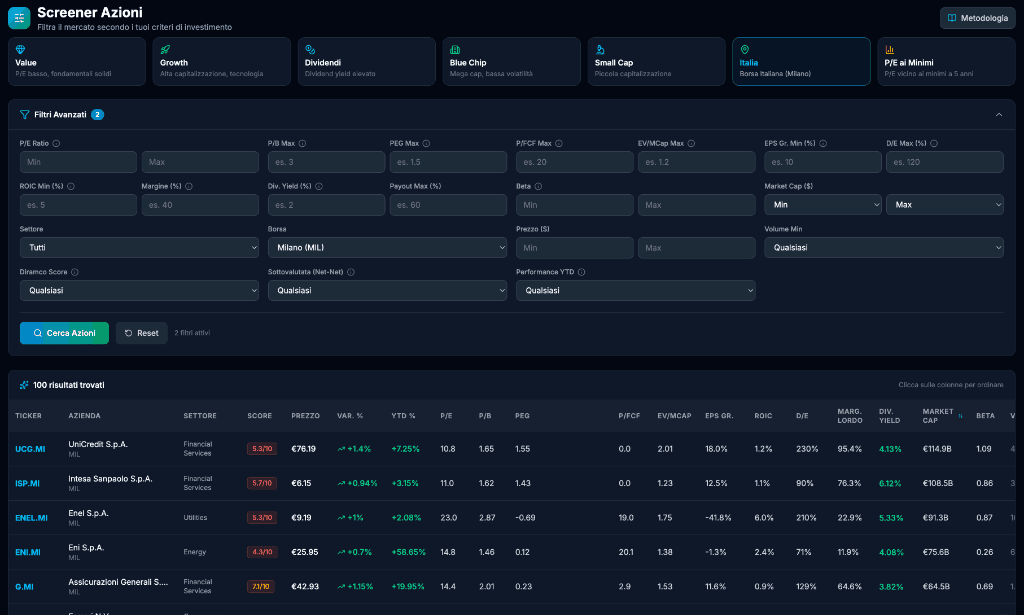
Task: Open the Diramco Score dropdown
Action: point(139,291)
